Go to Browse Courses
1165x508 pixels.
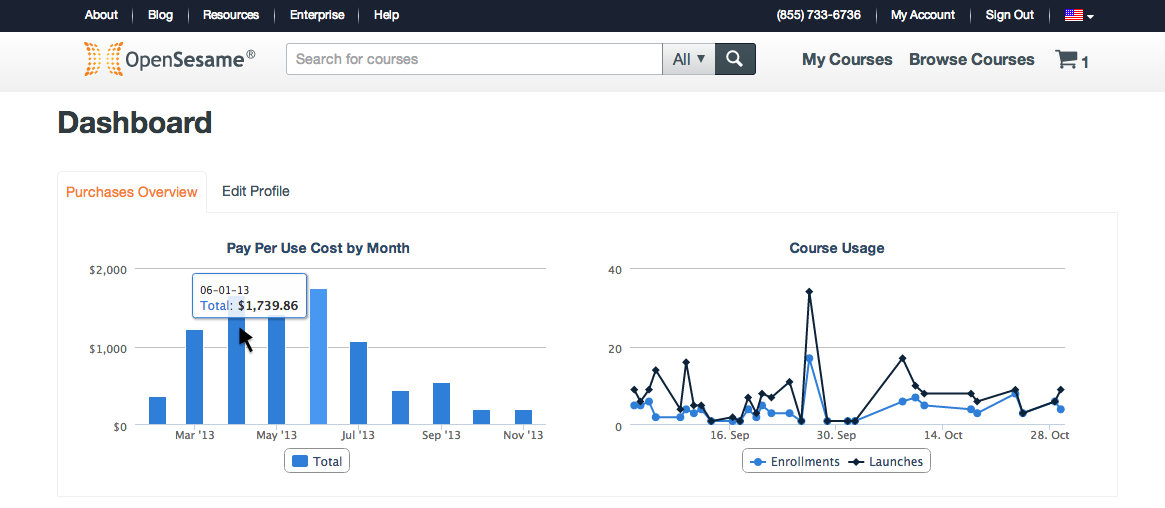pyautogui.click(x=971, y=60)
